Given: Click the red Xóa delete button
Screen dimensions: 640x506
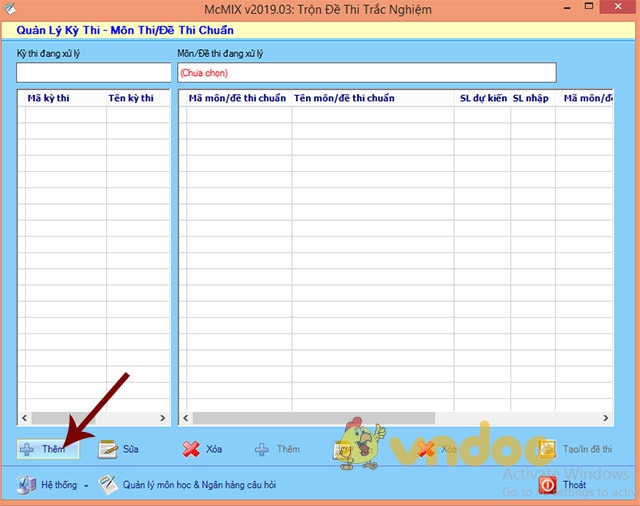Looking at the screenshot, I should tap(200, 449).
